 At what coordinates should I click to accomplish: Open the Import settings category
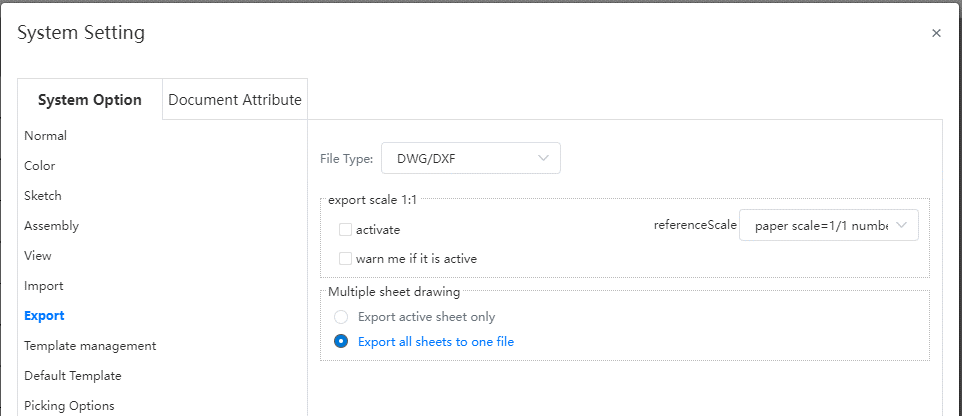tap(44, 286)
